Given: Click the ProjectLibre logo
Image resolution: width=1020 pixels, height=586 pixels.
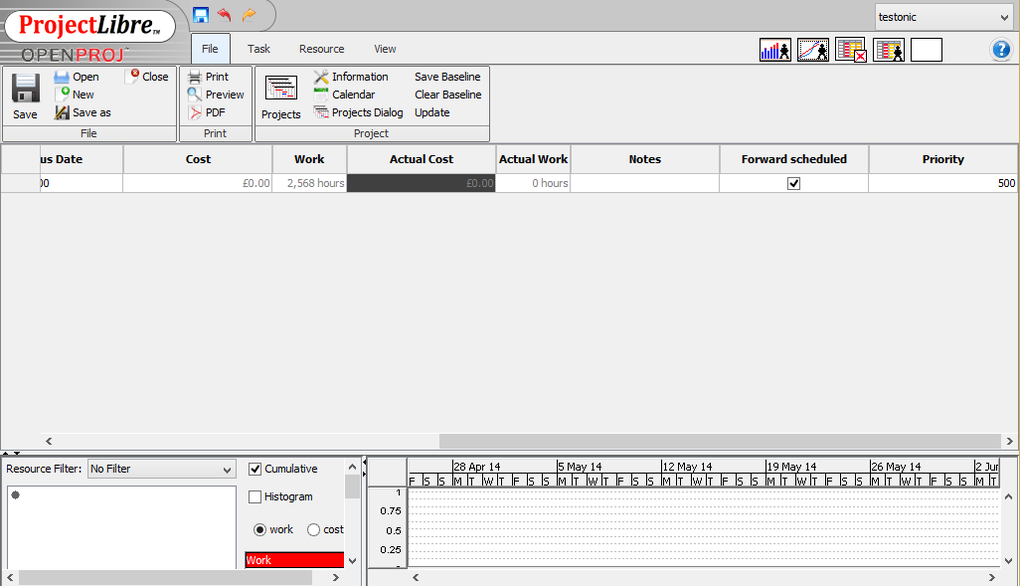Looking at the screenshot, I should click(x=90, y=26).
